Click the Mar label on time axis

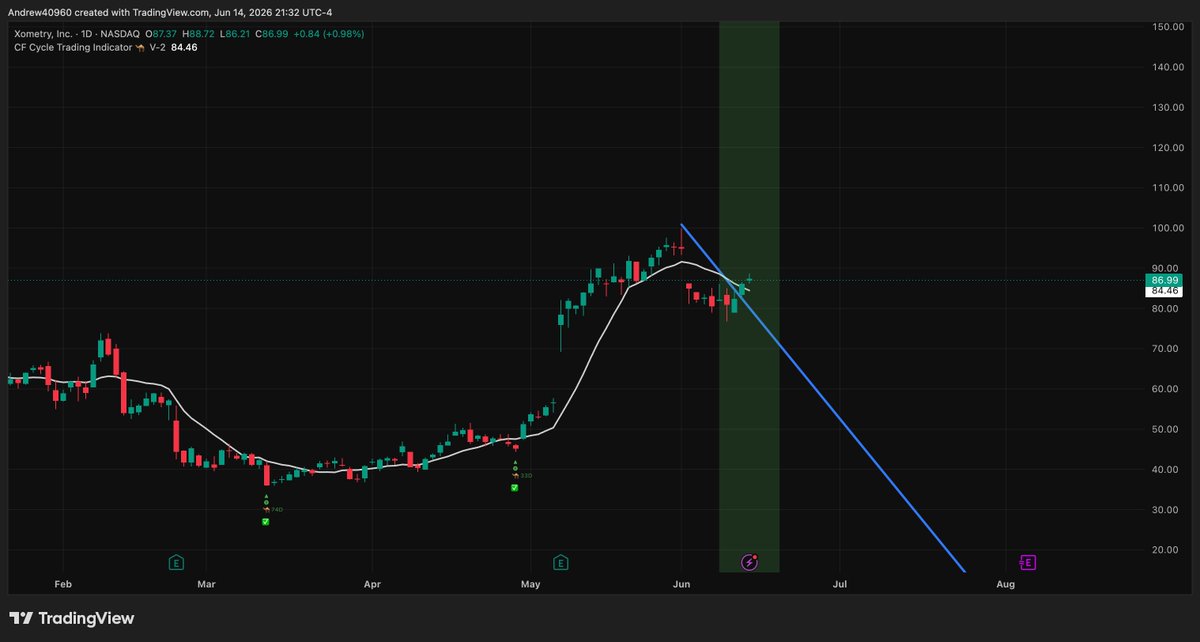pyautogui.click(x=206, y=583)
